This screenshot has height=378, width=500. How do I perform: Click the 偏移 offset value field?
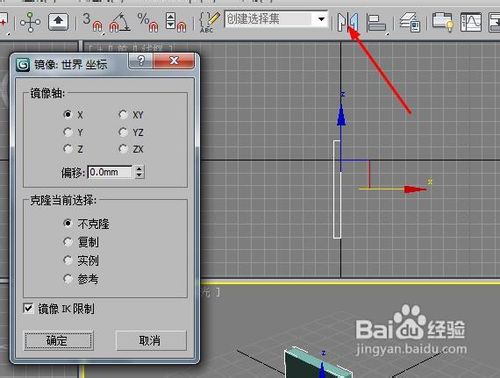(110, 172)
